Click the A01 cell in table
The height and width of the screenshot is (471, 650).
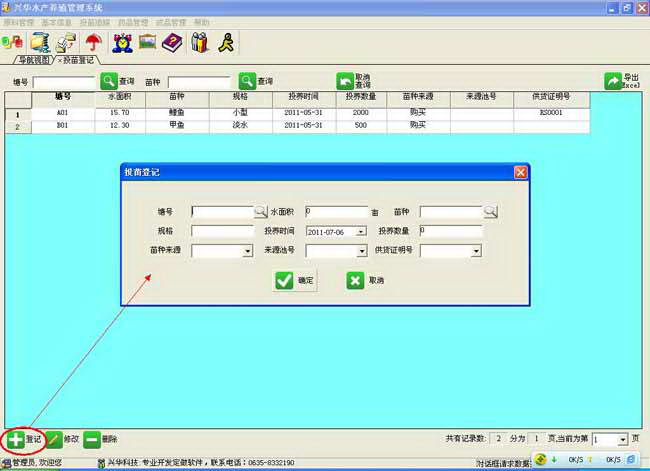63,113
